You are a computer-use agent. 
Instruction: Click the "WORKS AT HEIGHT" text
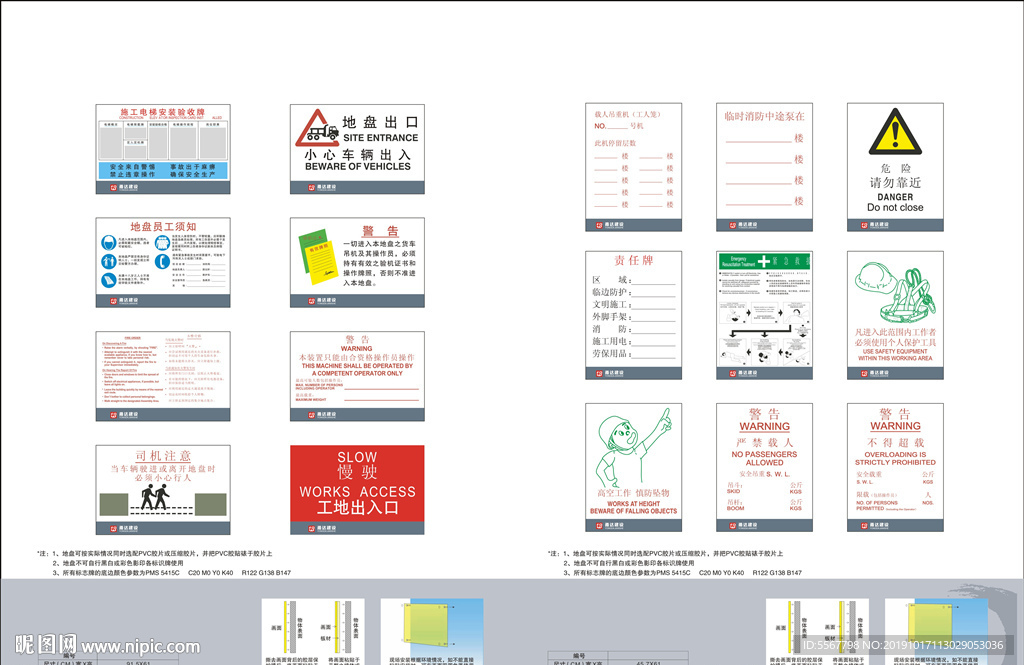pos(633,504)
